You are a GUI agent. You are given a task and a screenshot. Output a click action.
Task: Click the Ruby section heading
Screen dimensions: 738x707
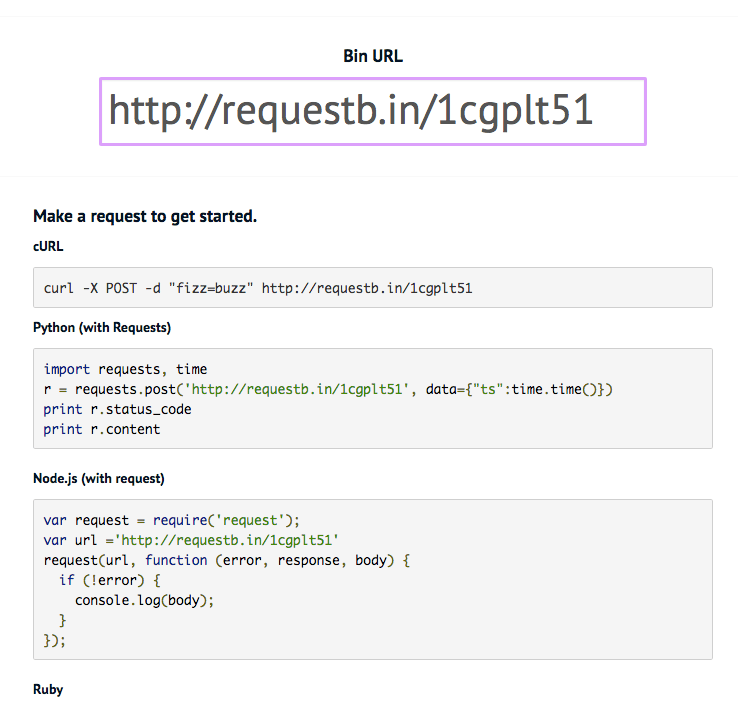(48, 690)
